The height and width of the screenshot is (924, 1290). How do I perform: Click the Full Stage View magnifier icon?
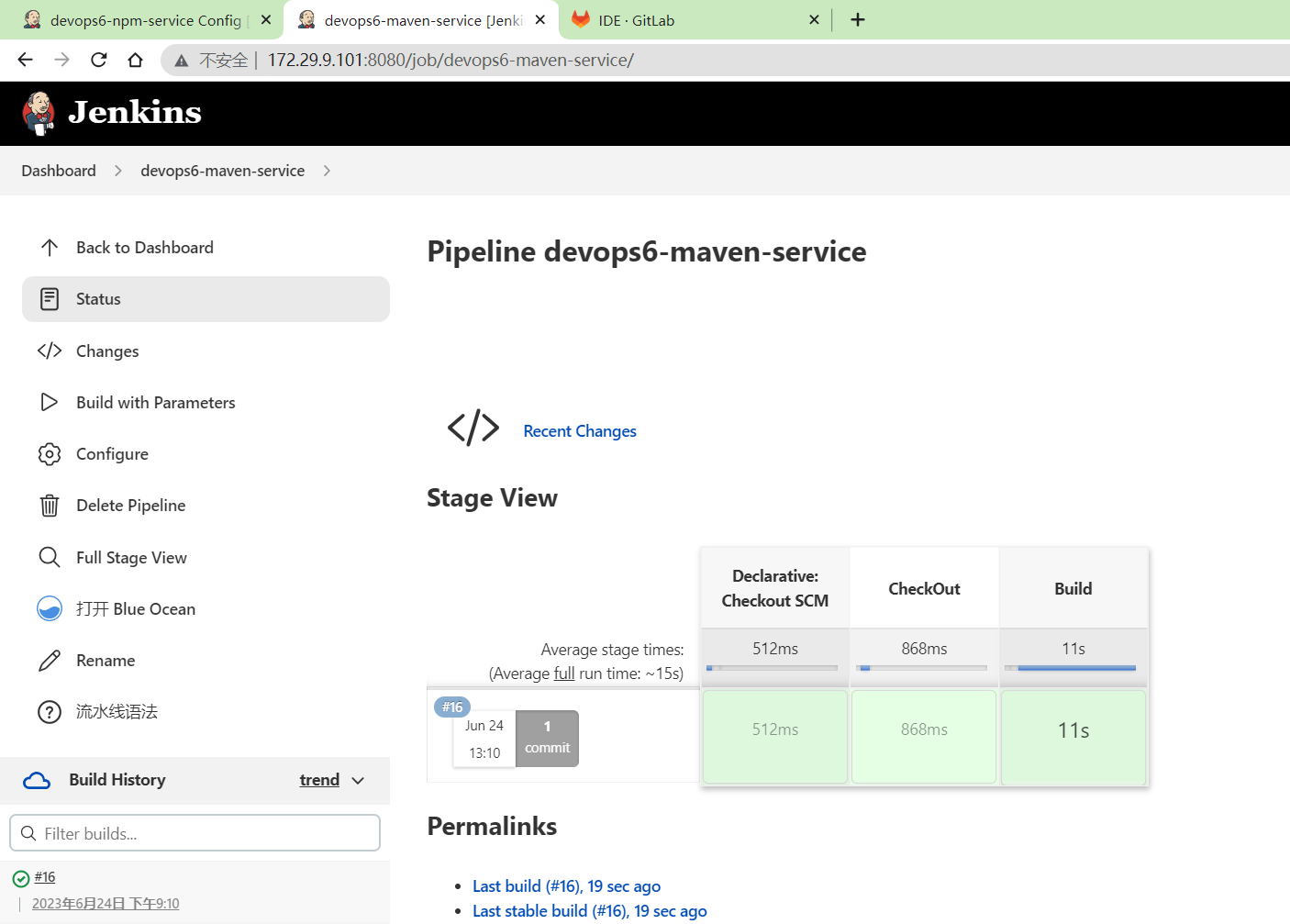(x=50, y=557)
